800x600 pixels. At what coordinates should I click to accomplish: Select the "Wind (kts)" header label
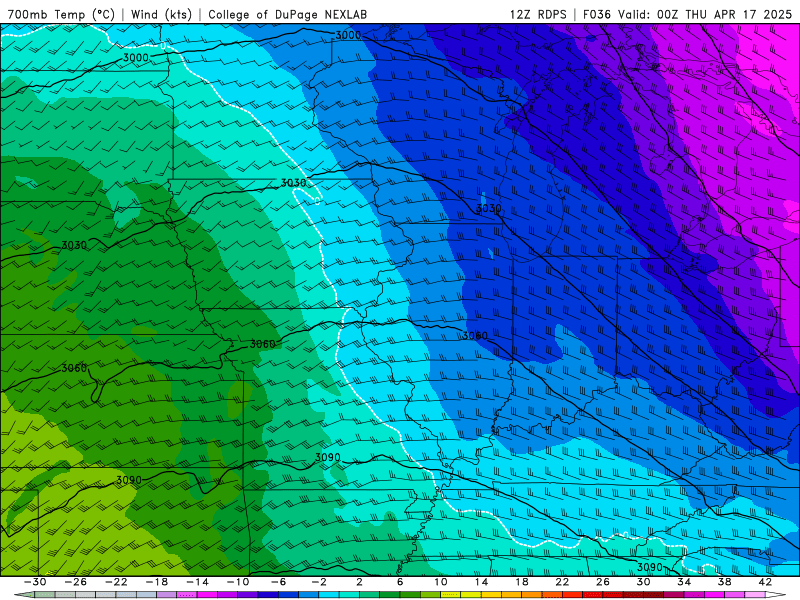point(161,14)
